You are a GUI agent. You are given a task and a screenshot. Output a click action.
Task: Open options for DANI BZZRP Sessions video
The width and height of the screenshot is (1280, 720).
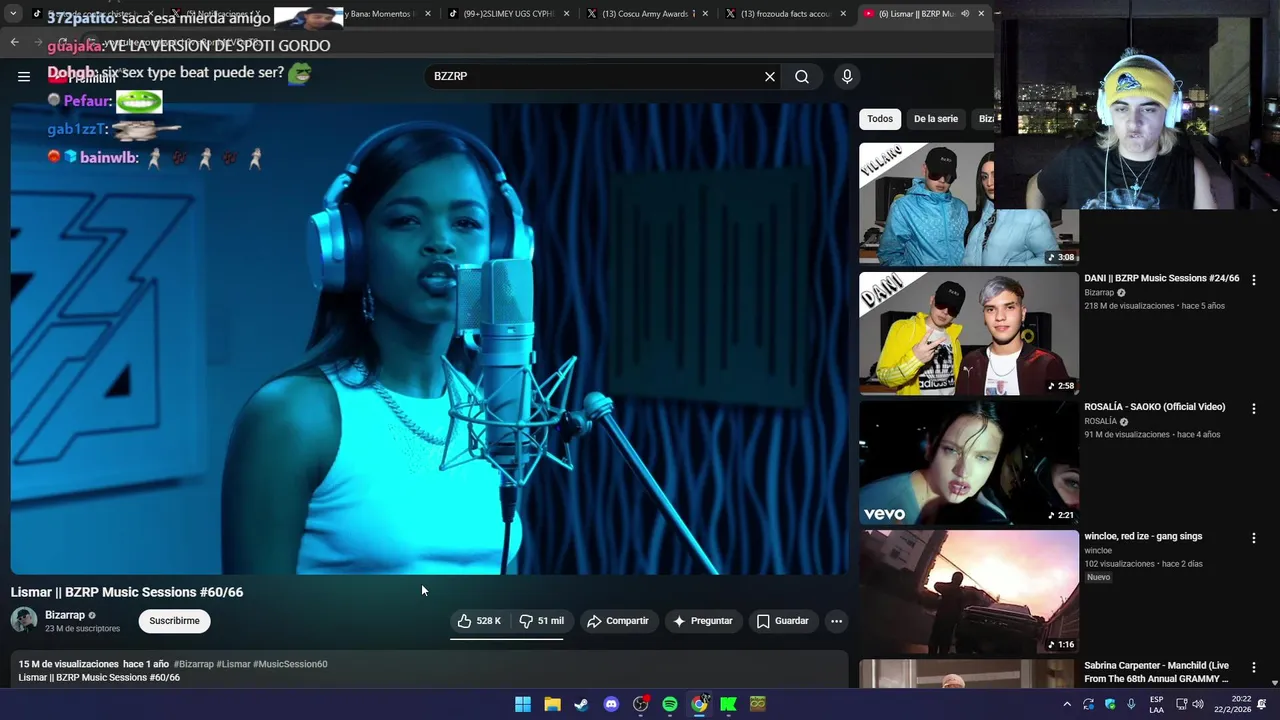click(x=1254, y=280)
